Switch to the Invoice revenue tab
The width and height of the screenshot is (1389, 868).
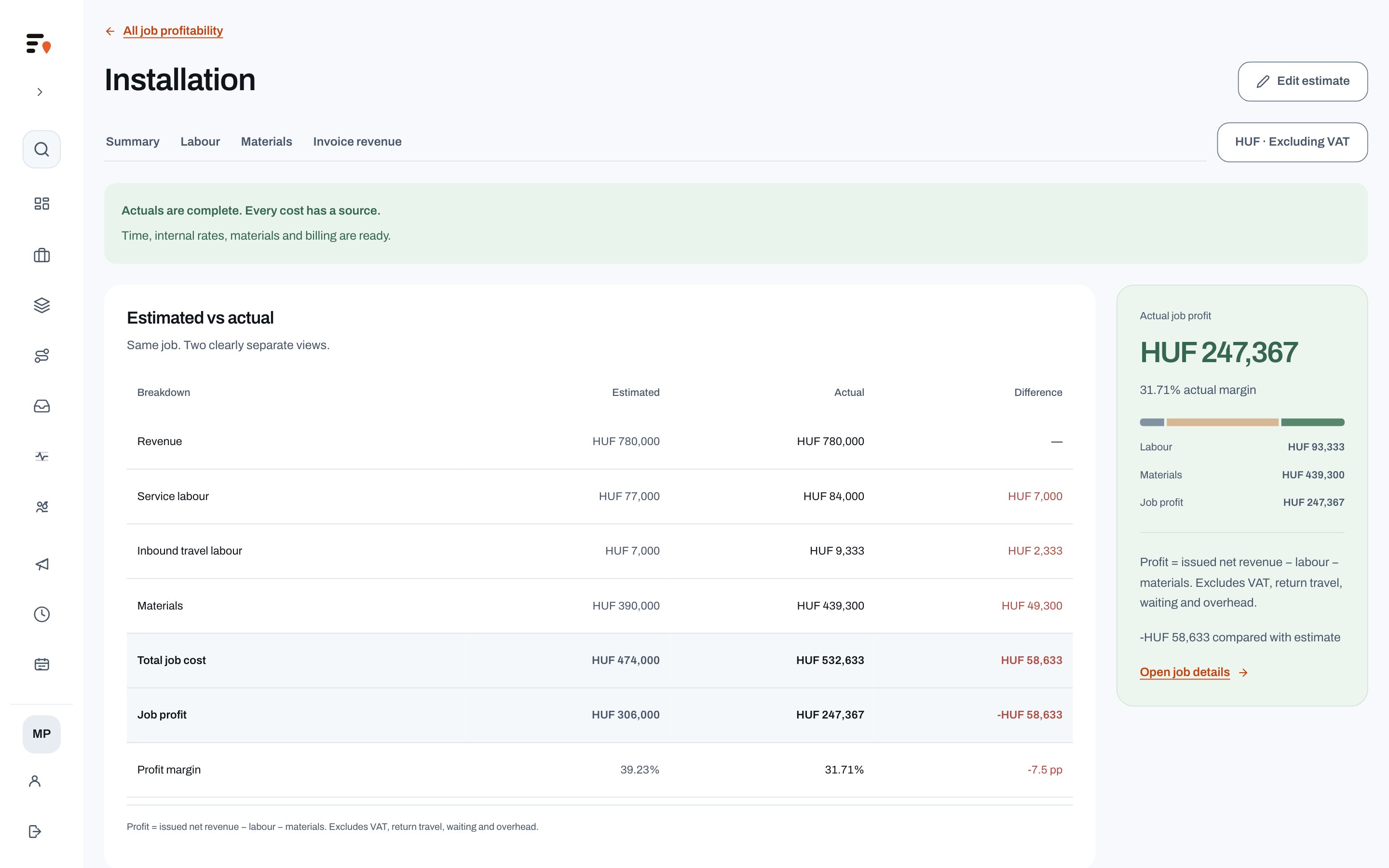[357, 141]
